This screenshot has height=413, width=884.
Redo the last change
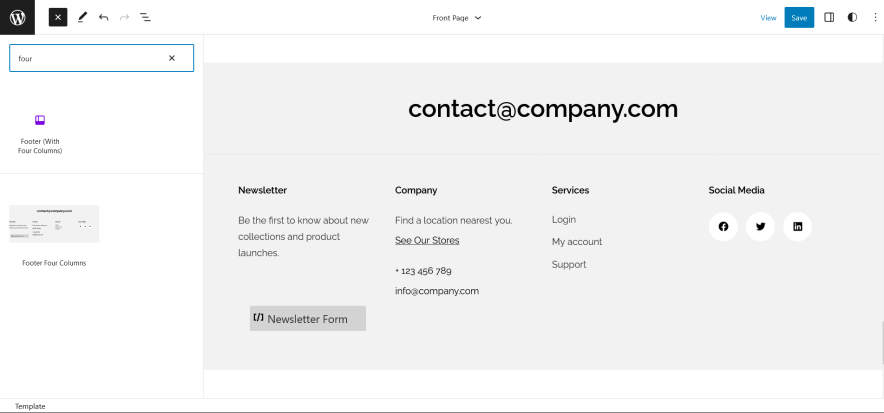(124, 17)
